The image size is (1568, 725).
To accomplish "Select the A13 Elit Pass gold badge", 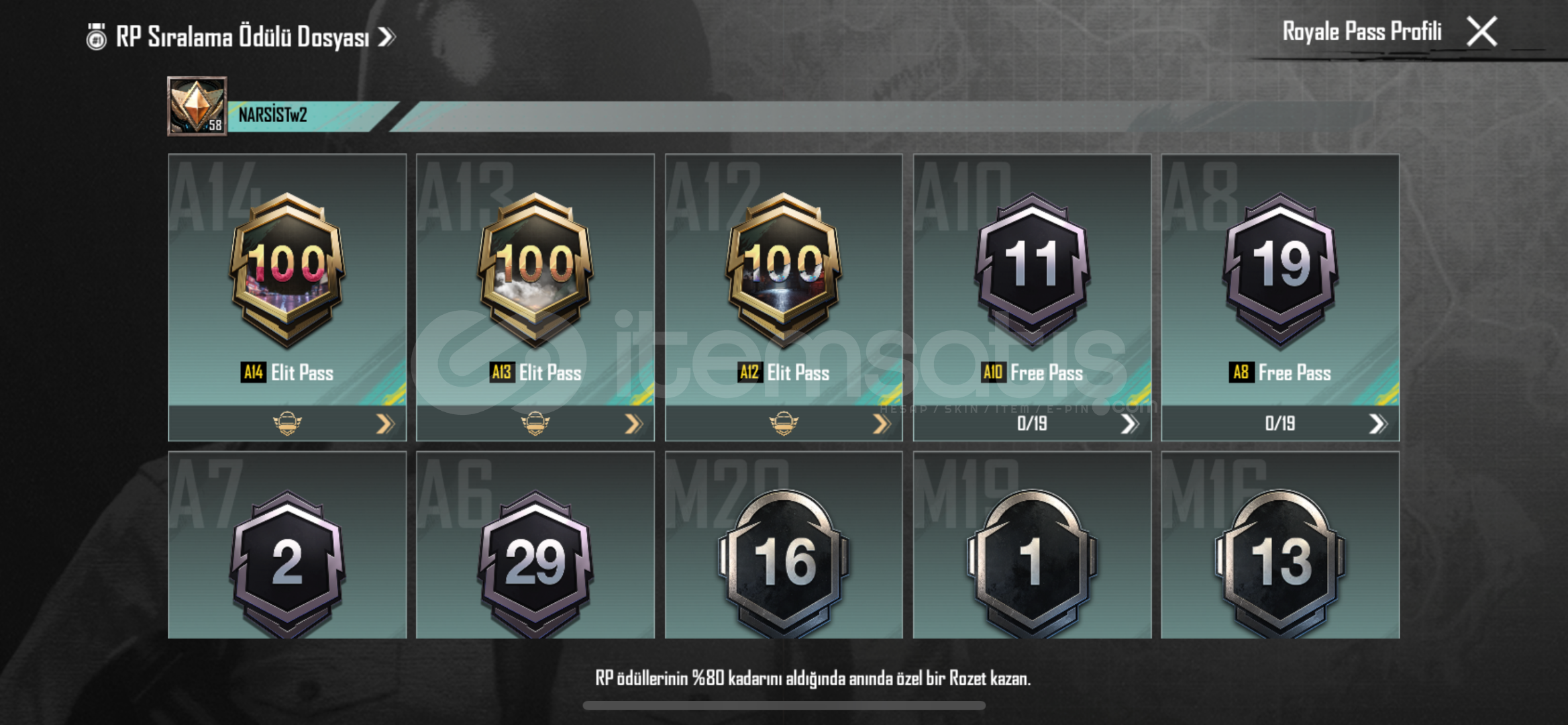I will pos(535,270).
